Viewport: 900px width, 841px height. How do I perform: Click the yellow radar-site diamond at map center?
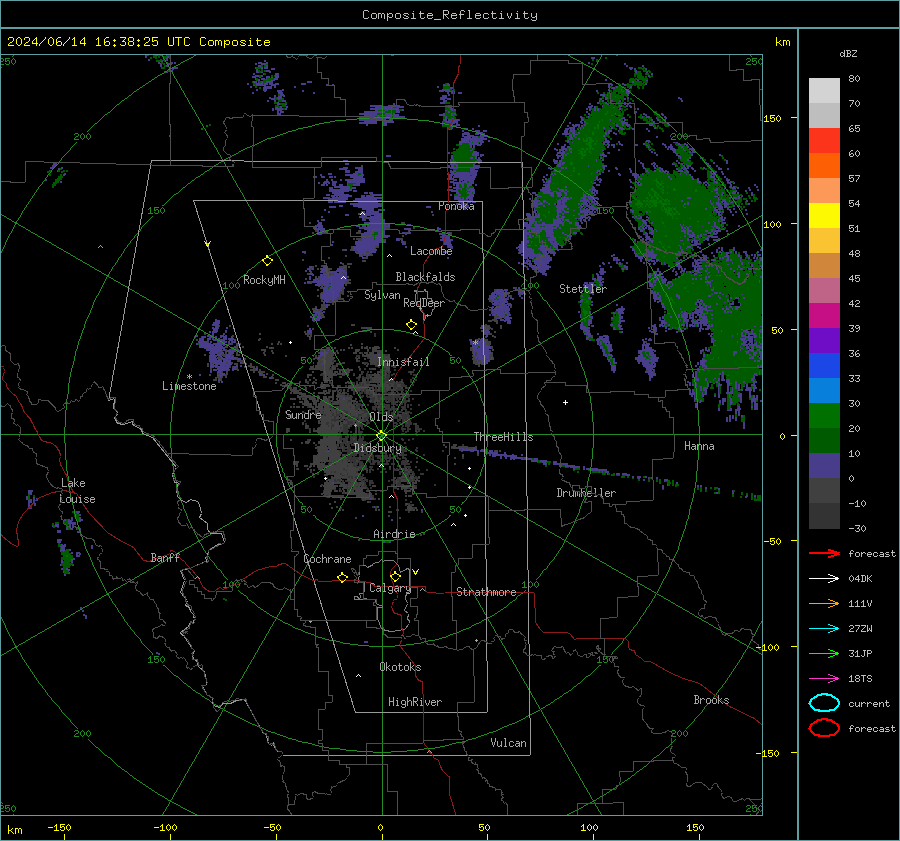click(x=381, y=436)
